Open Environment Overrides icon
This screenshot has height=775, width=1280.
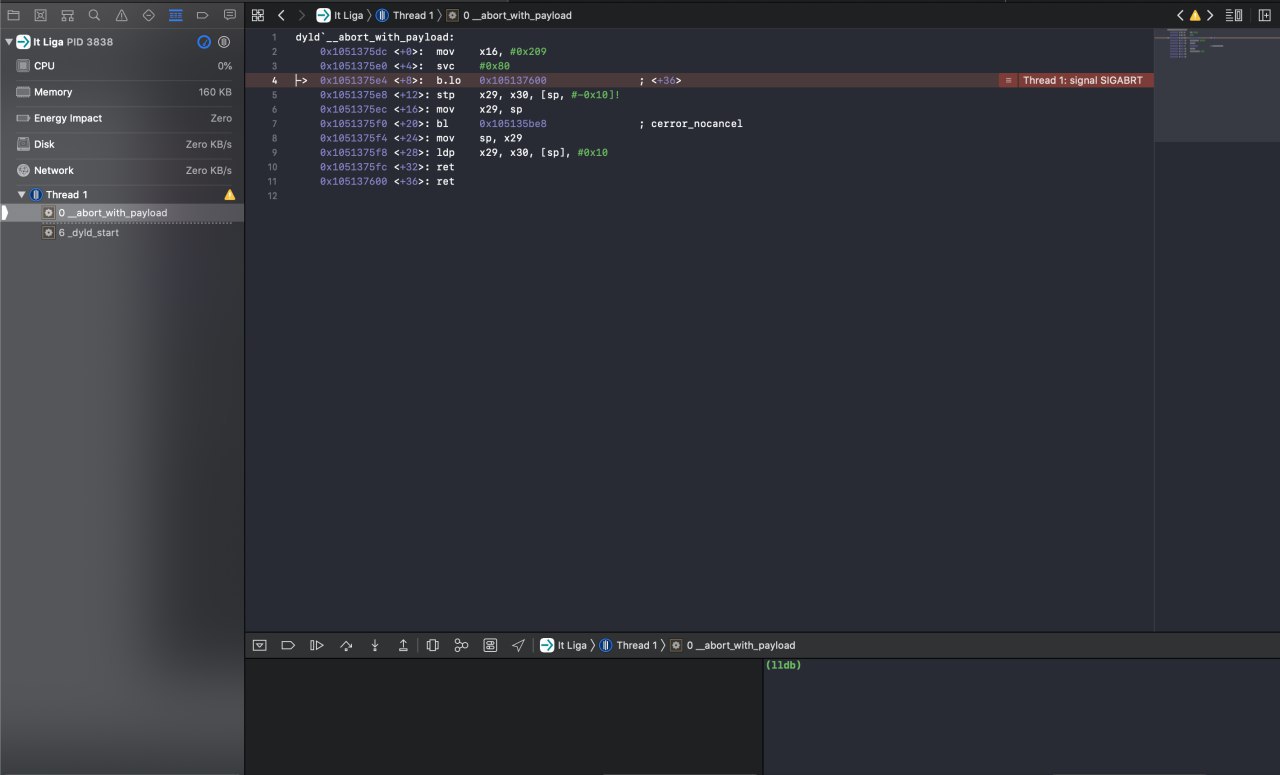490,645
